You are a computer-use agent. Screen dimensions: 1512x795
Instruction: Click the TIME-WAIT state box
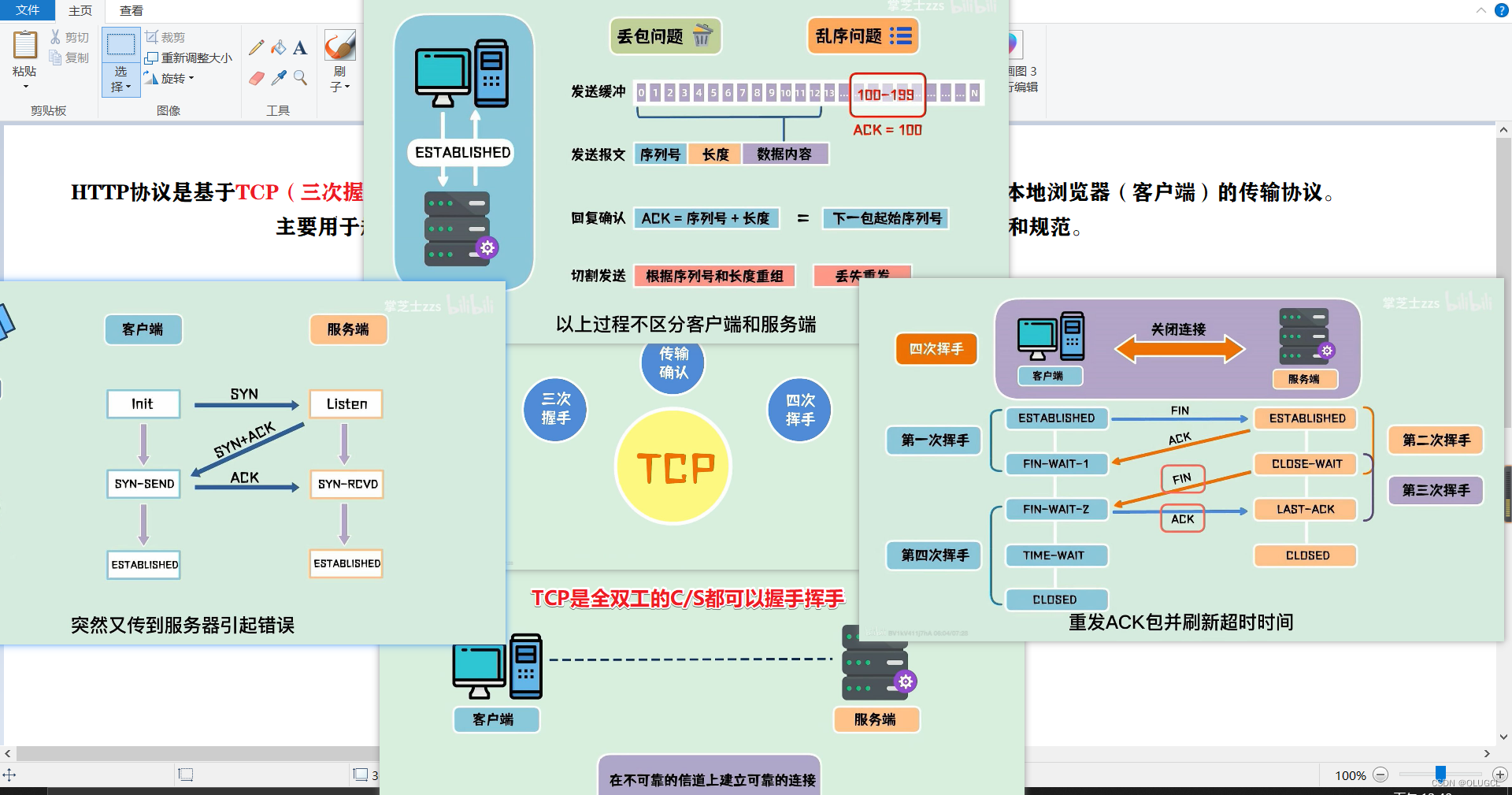coord(1056,555)
